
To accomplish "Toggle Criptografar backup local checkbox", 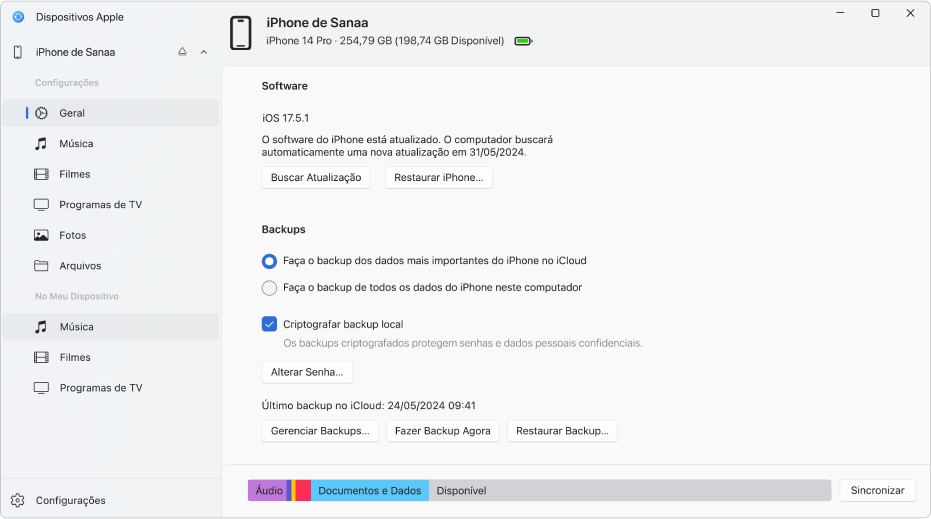I will (269, 324).
